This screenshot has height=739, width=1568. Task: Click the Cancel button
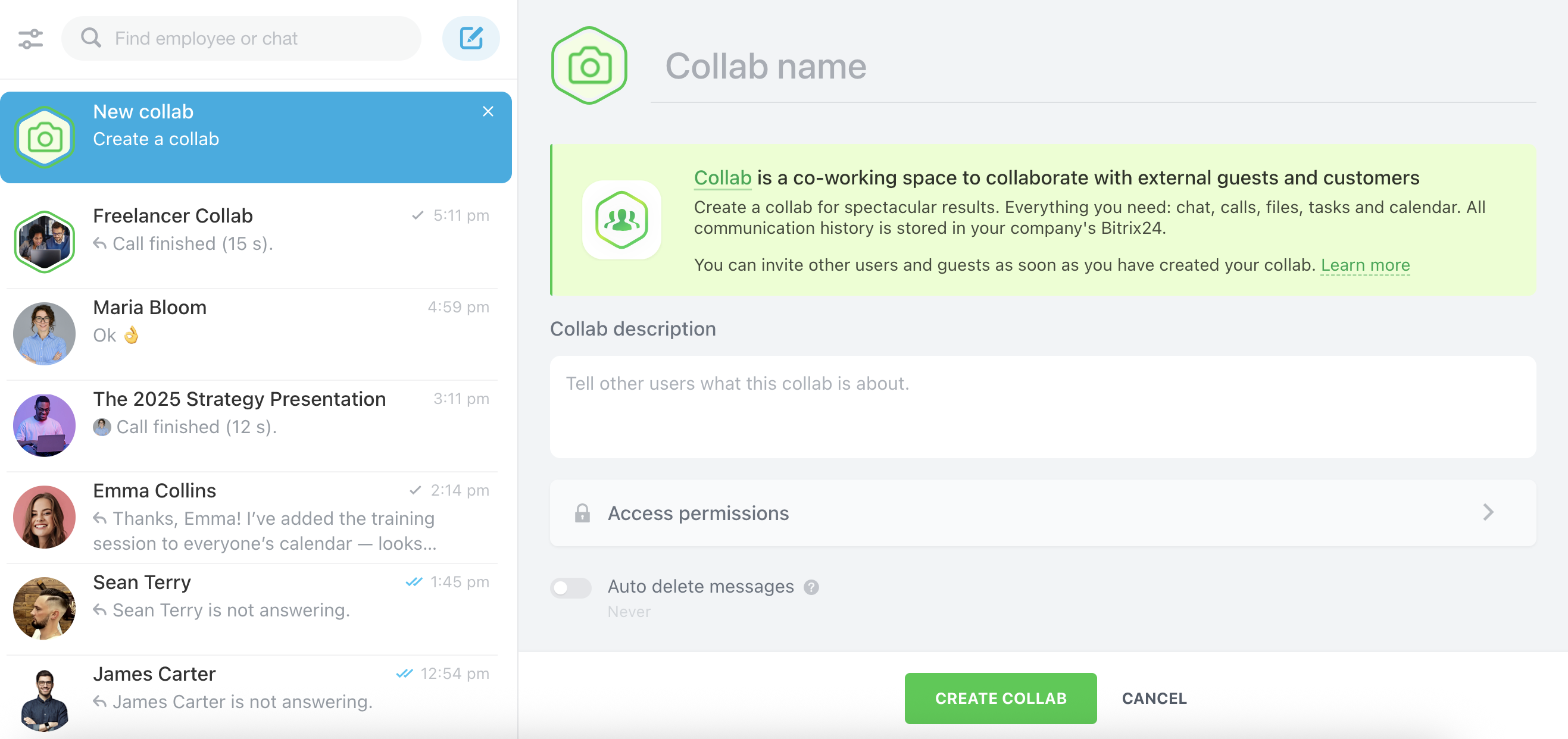[1154, 699]
